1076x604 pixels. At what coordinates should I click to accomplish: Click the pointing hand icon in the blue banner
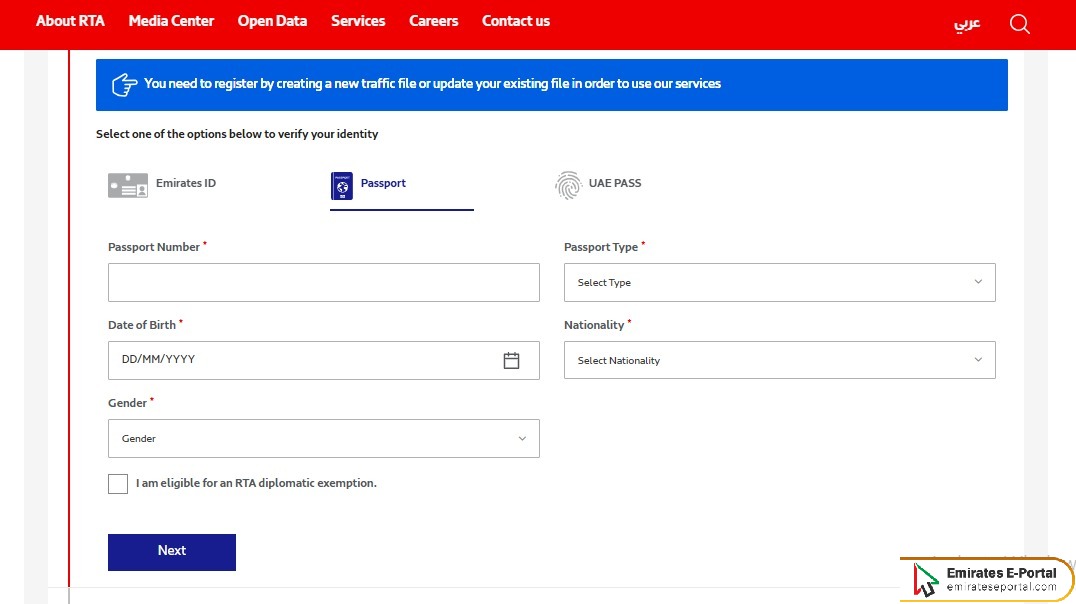tap(123, 84)
